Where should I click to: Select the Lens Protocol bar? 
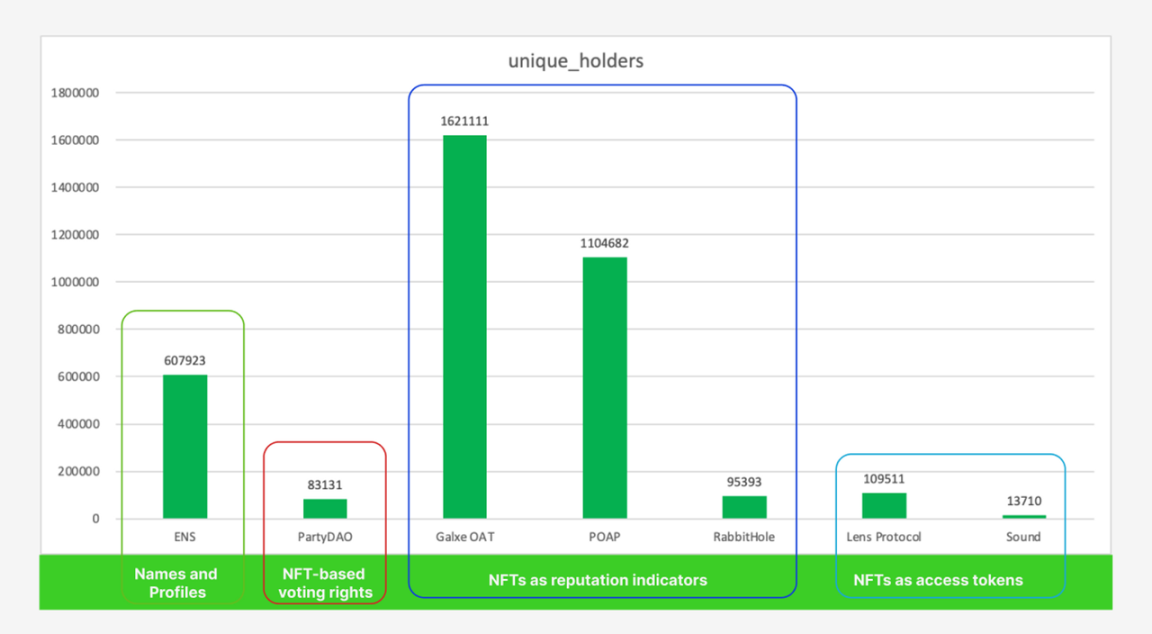tap(884, 505)
